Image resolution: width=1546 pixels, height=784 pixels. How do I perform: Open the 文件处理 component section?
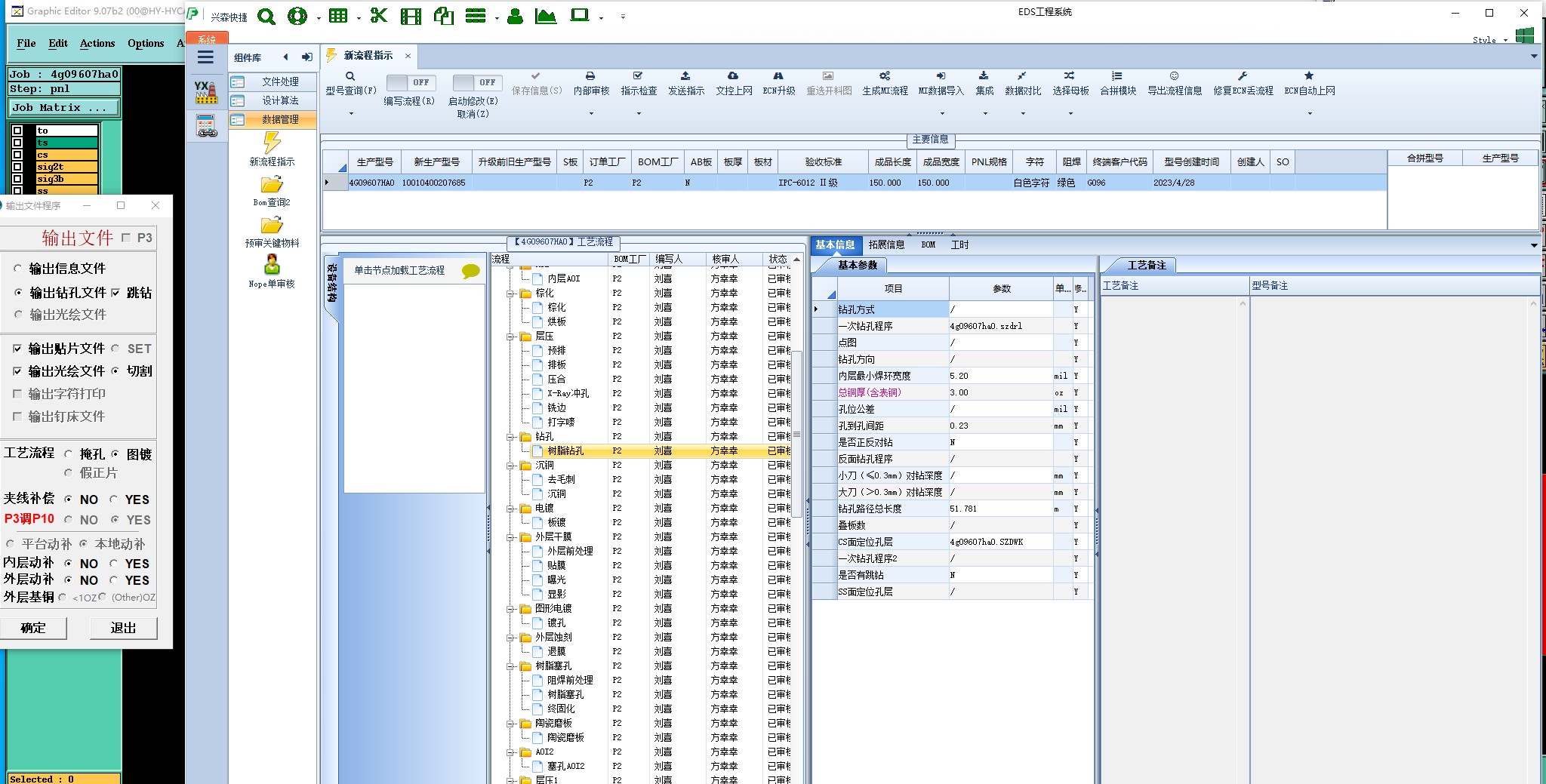(x=273, y=81)
